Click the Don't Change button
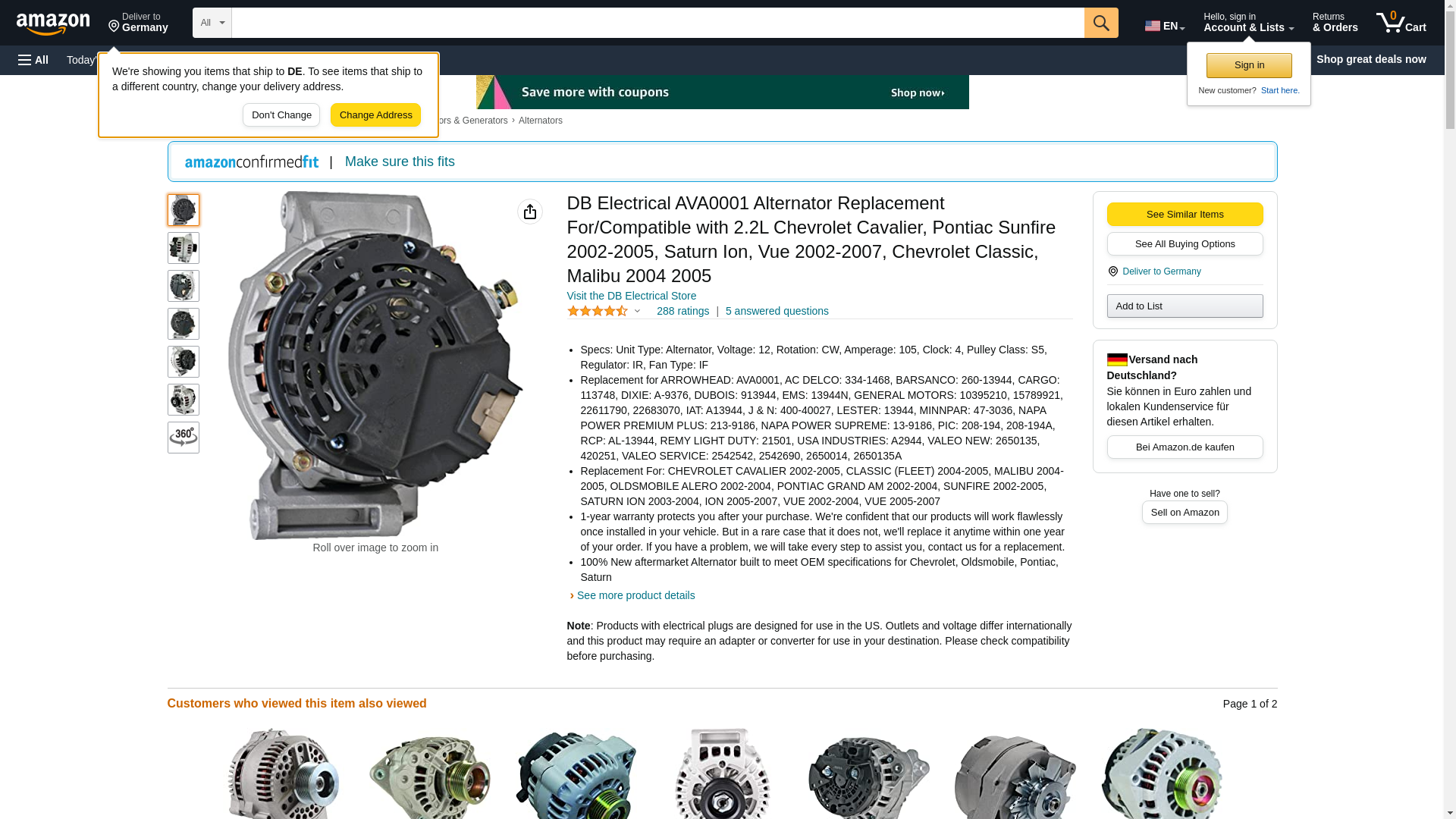The image size is (1456, 819). pos(281,115)
